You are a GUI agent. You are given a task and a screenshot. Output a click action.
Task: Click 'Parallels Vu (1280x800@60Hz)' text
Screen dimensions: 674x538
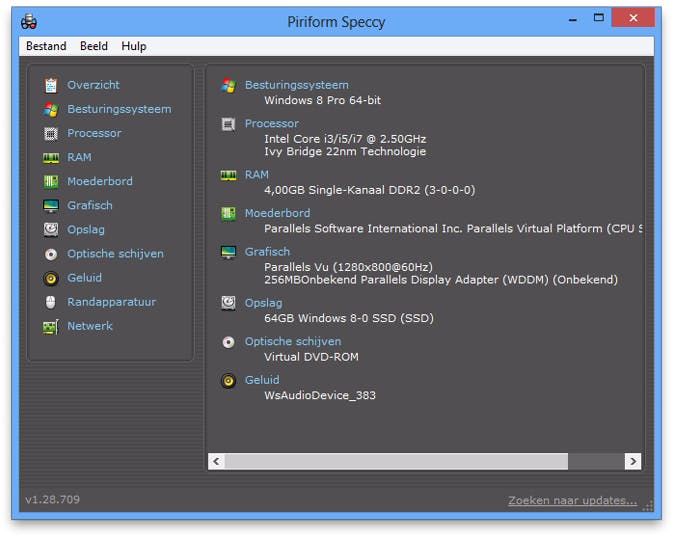[349, 267]
